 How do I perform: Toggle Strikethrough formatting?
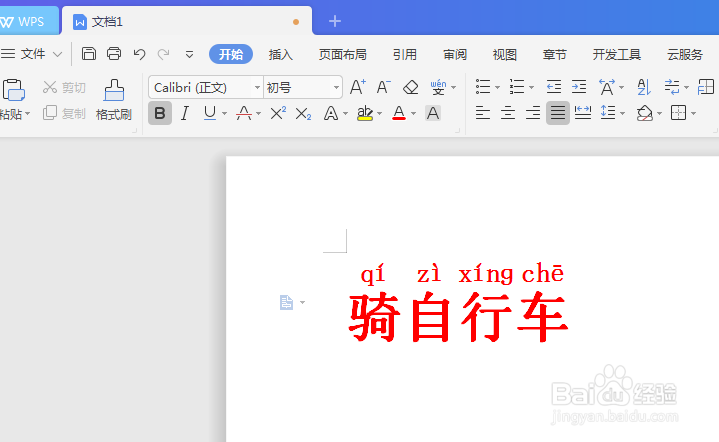pyautogui.click(x=243, y=113)
